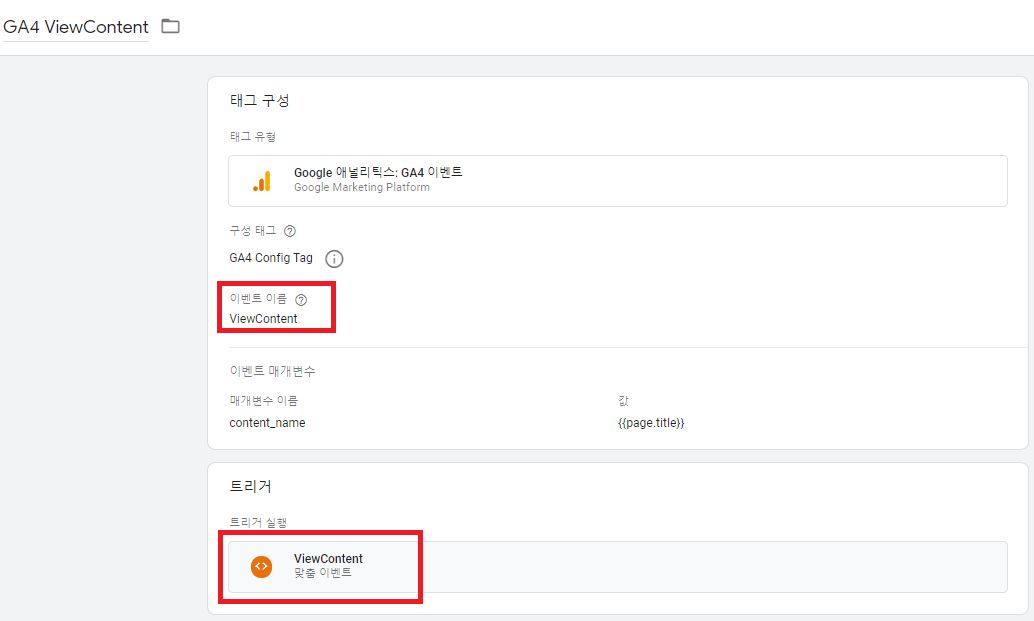Click the 값 column header
The width and height of the screenshot is (1034, 621).
point(623,400)
